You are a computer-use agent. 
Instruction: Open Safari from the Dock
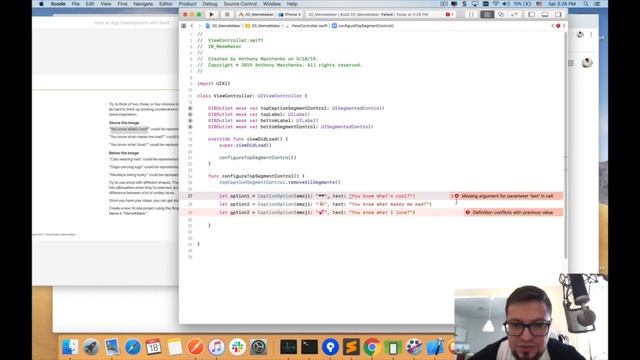[133, 347]
